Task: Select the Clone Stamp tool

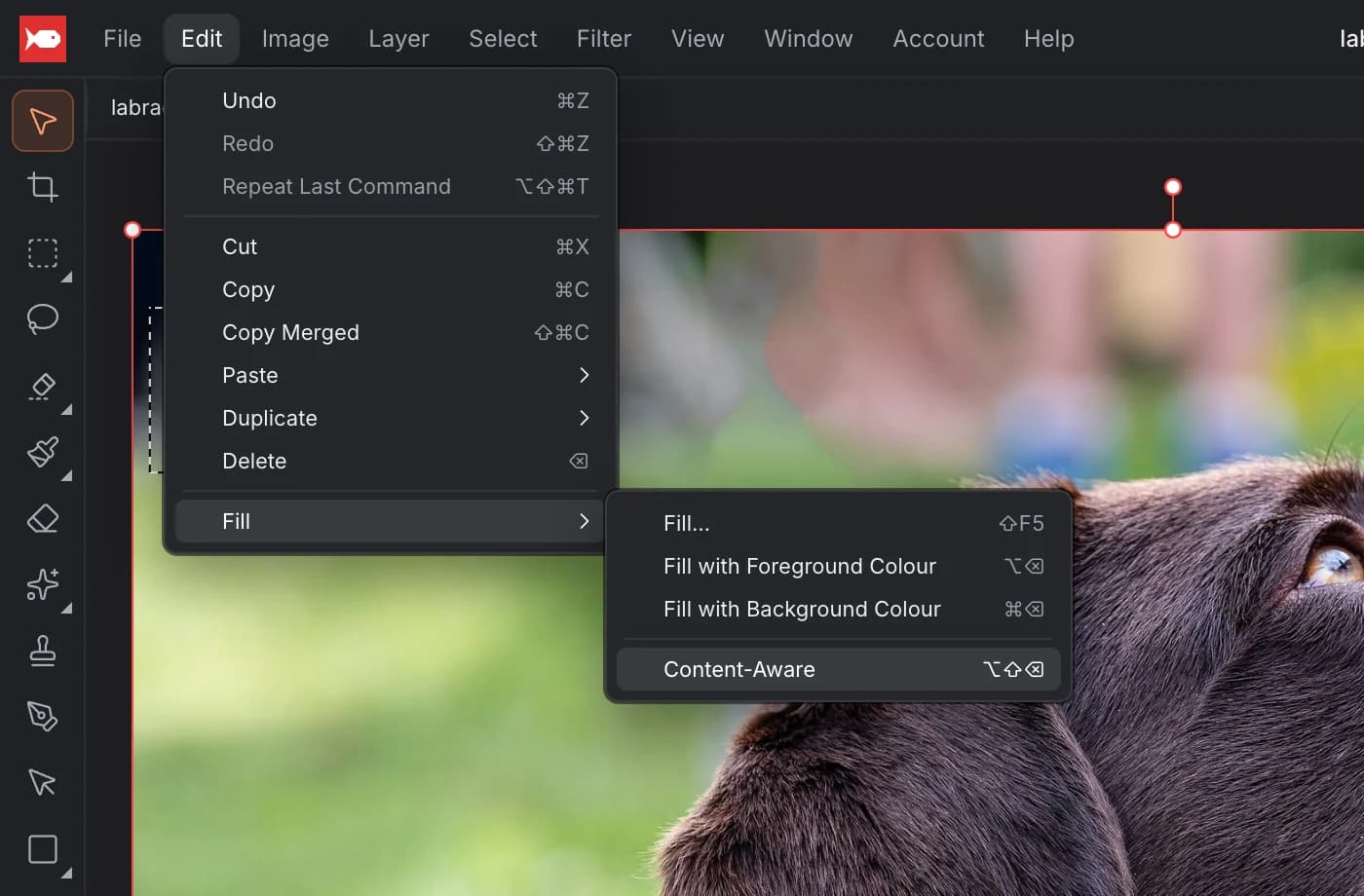Action: coord(43,651)
